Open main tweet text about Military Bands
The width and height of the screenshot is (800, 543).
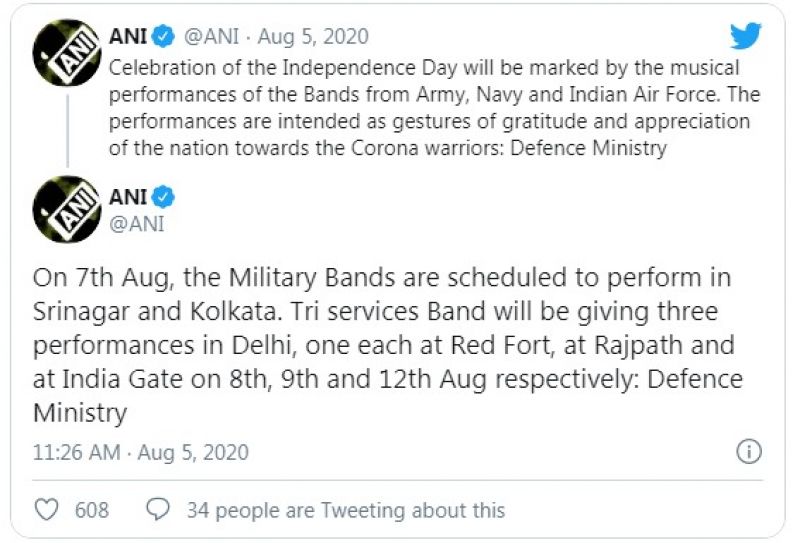[x=390, y=345]
